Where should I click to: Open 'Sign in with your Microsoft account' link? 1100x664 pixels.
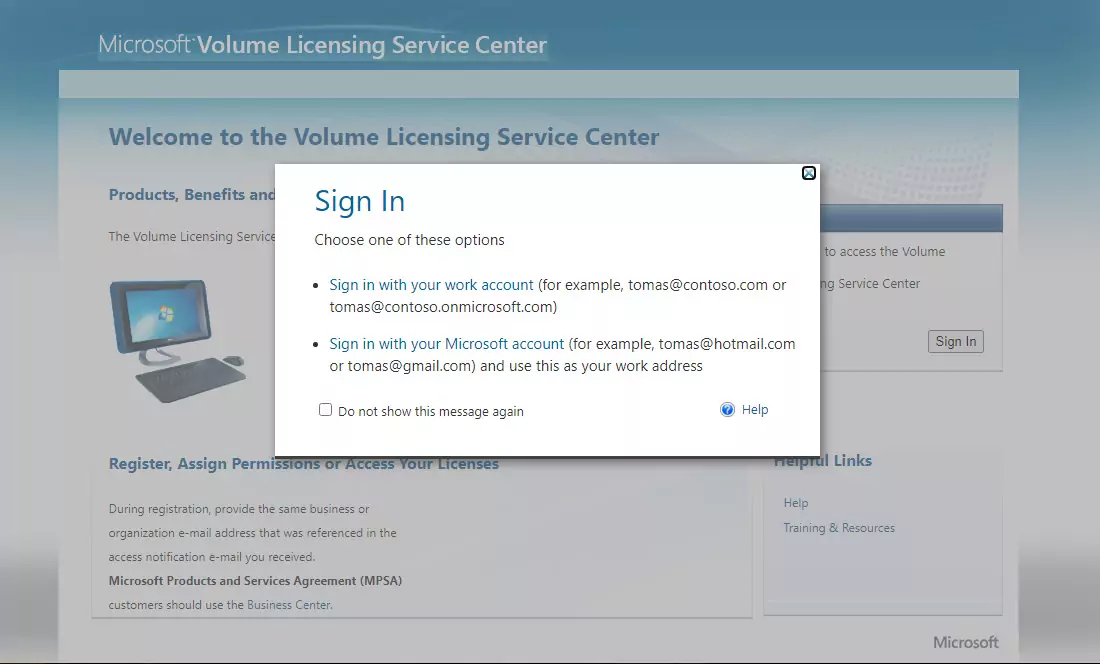click(447, 344)
